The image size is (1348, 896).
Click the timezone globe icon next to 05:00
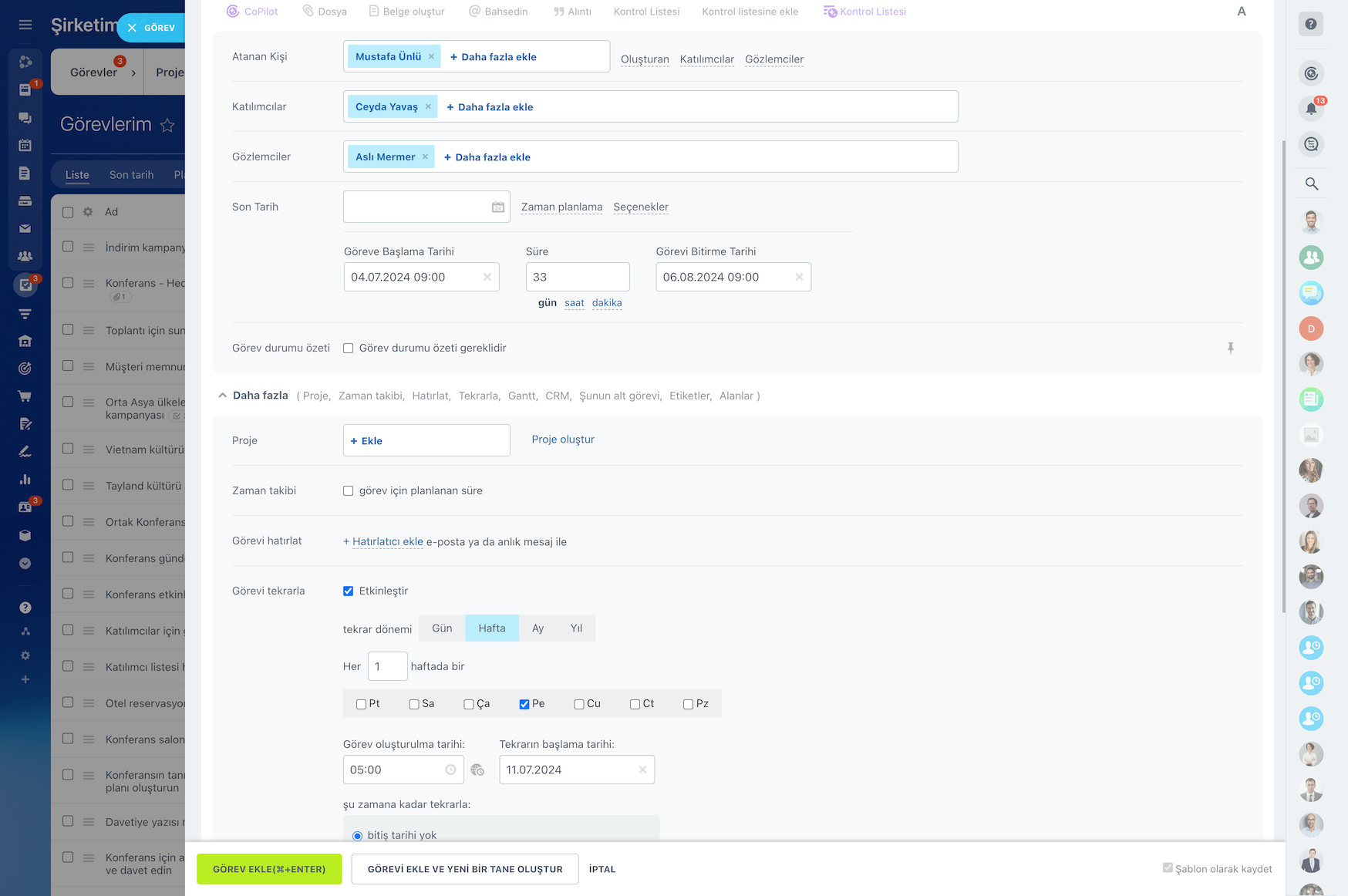(477, 770)
